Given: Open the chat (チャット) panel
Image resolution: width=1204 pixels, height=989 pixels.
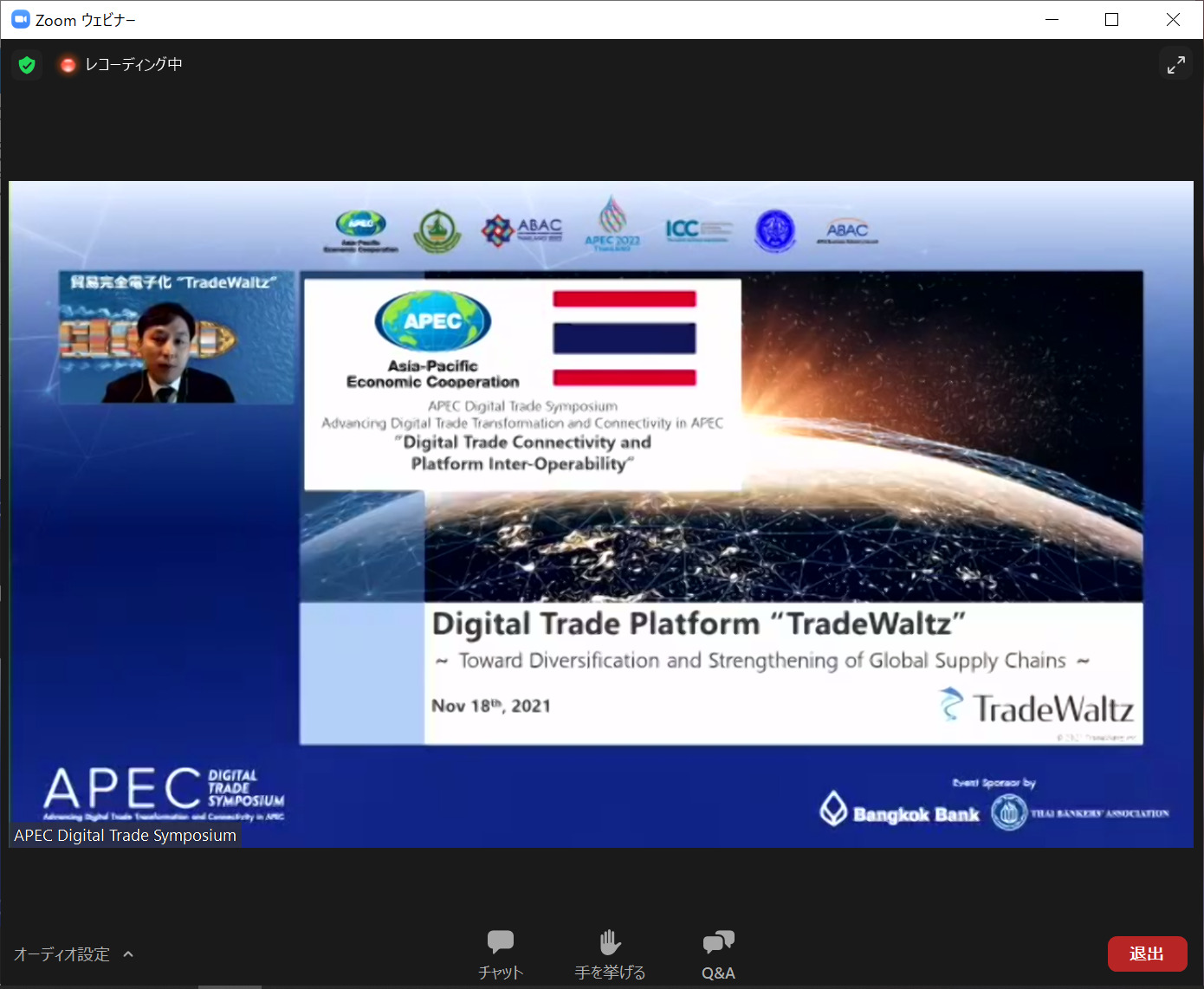Looking at the screenshot, I should pos(501,955).
